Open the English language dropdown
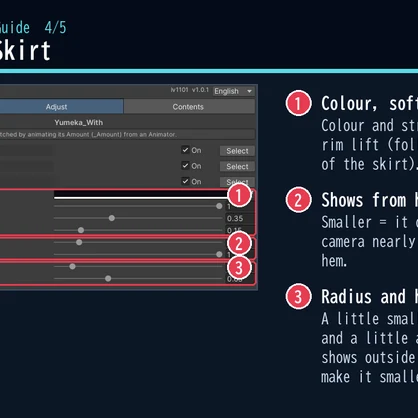Image resolution: width=418 pixels, height=418 pixels. 234,91
